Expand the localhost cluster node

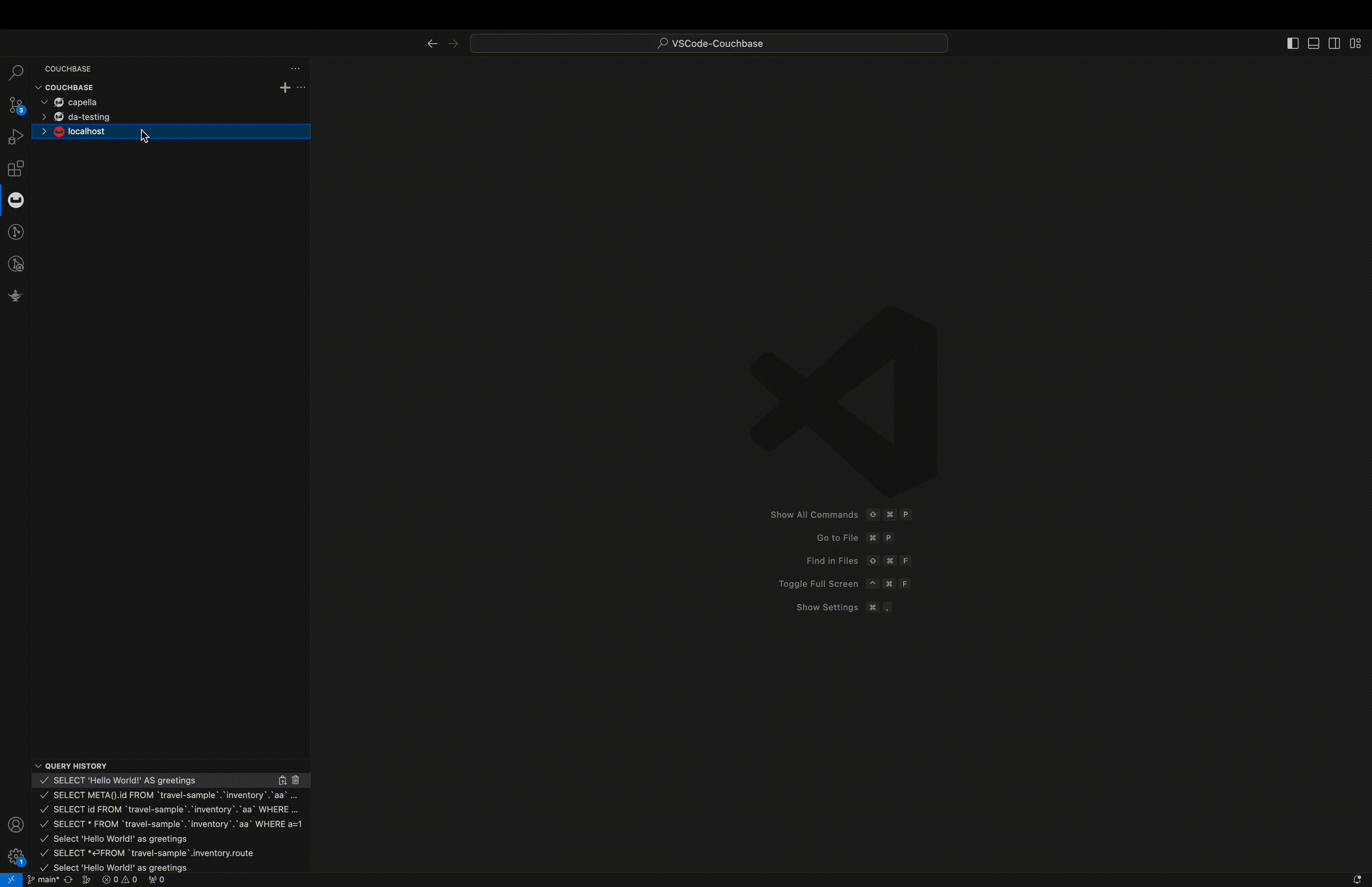point(44,131)
